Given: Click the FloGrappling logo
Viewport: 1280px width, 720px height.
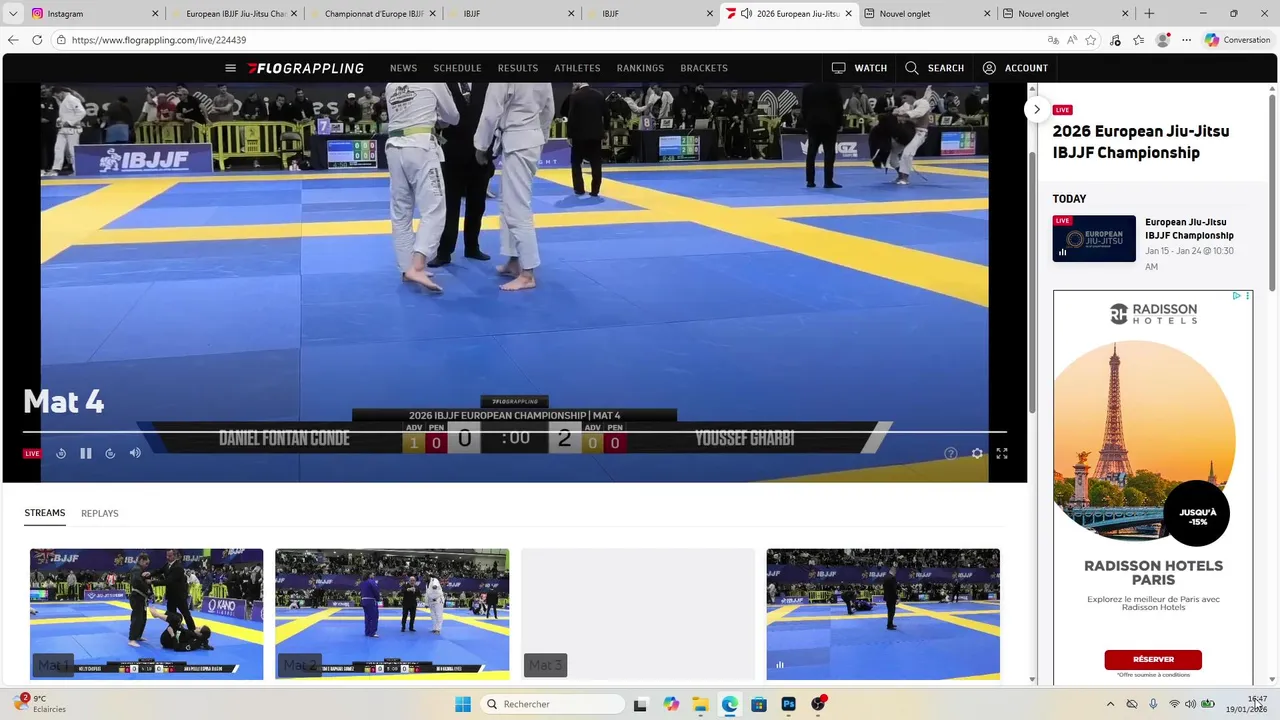Looking at the screenshot, I should (306, 68).
